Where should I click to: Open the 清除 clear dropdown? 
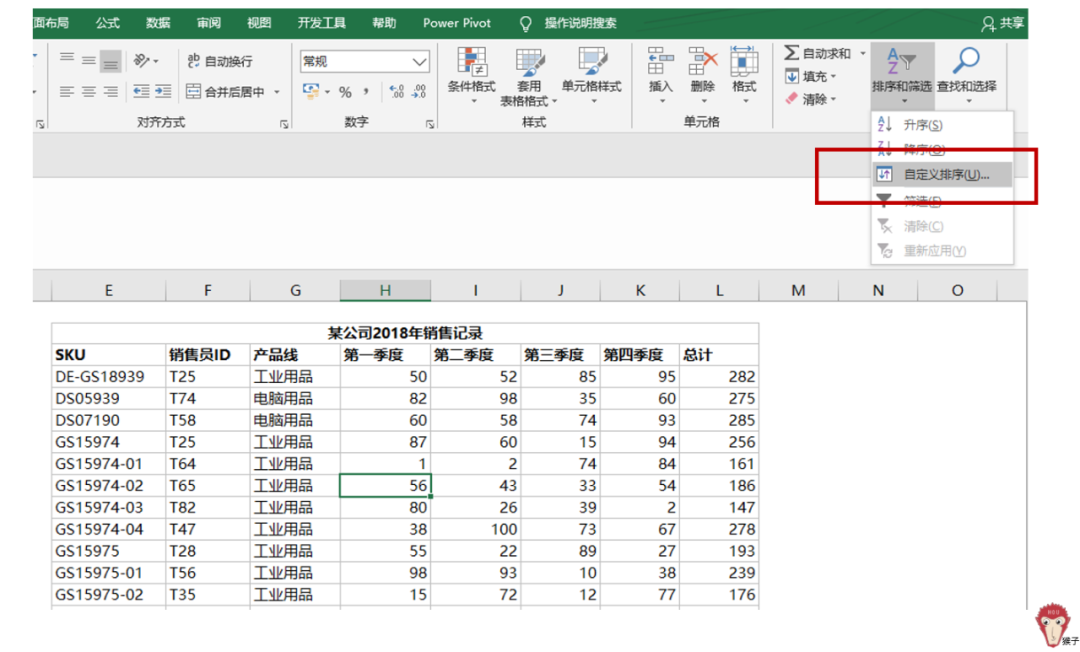tap(811, 99)
